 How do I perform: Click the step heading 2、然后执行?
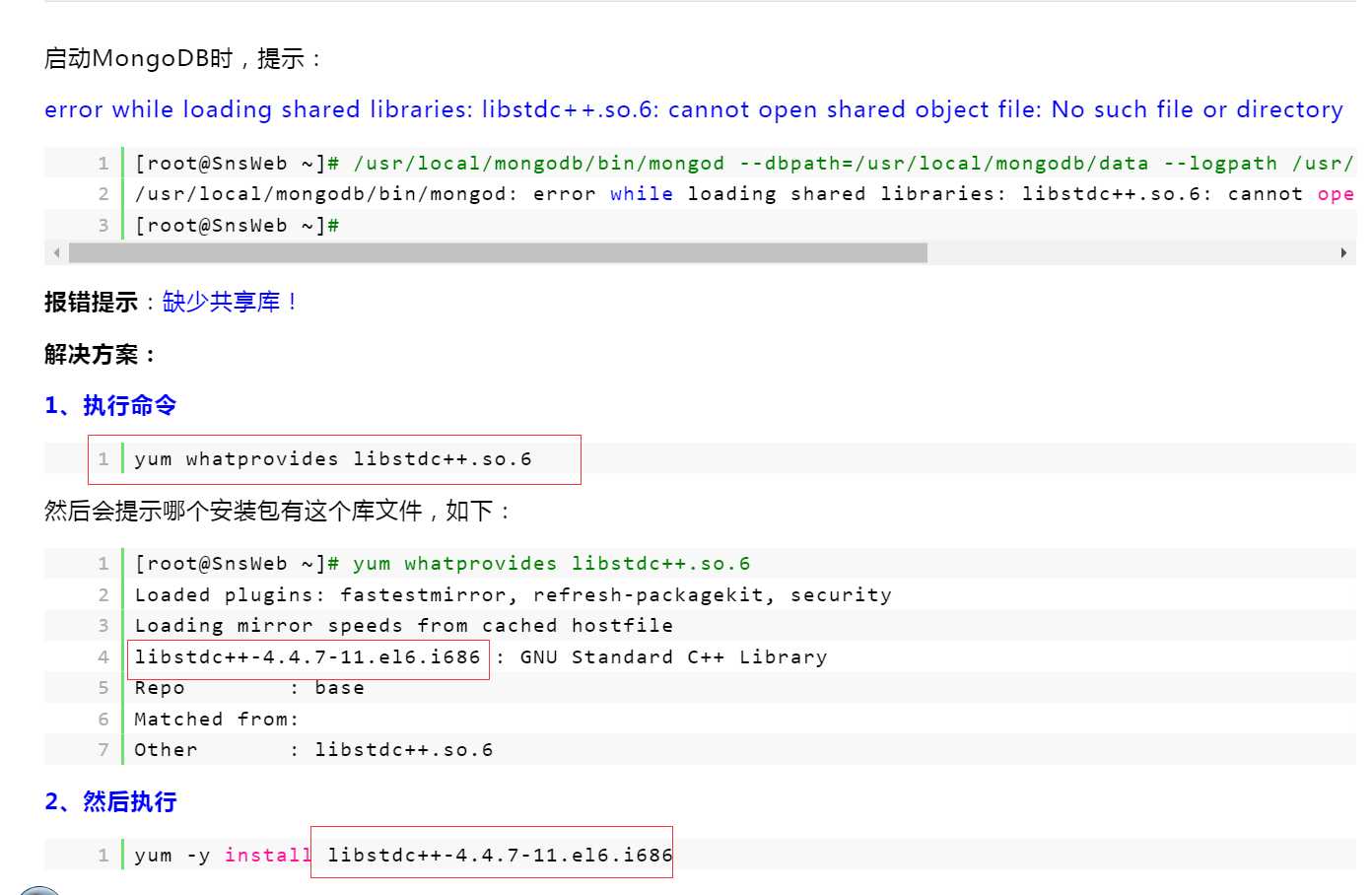pyautogui.click(x=110, y=801)
